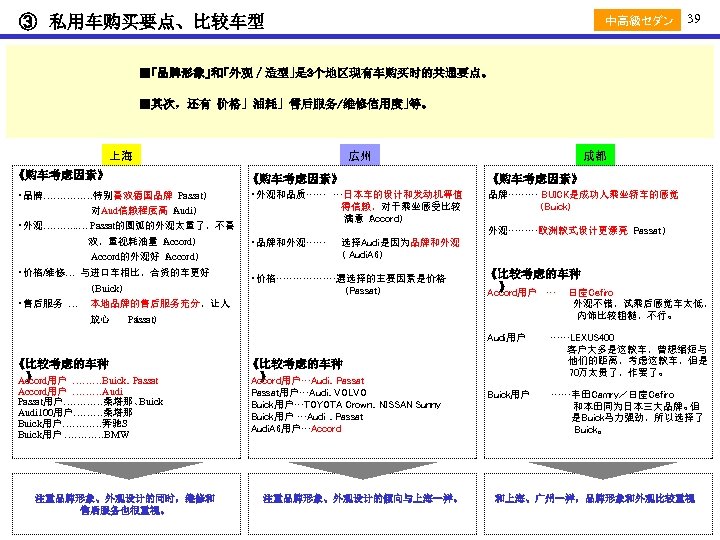Click Guangzhou text '( AudiA6)'

[362, 254]
